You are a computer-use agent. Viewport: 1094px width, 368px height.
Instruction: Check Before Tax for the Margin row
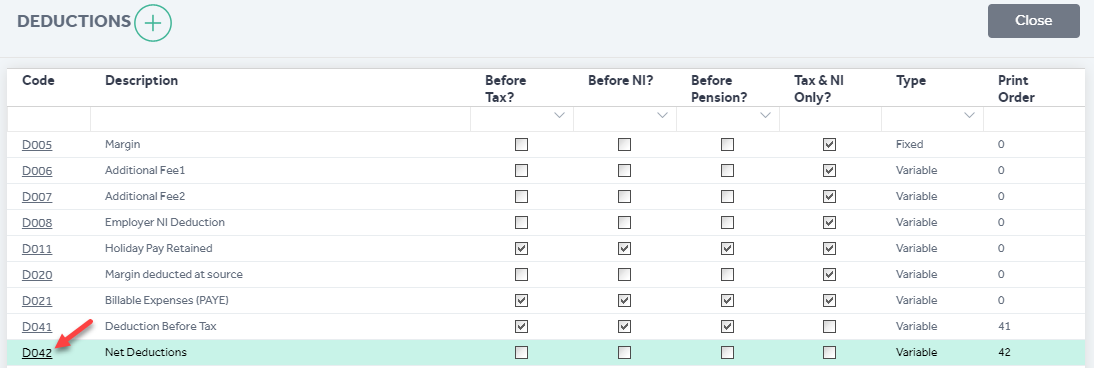click(x=521, y=145)
